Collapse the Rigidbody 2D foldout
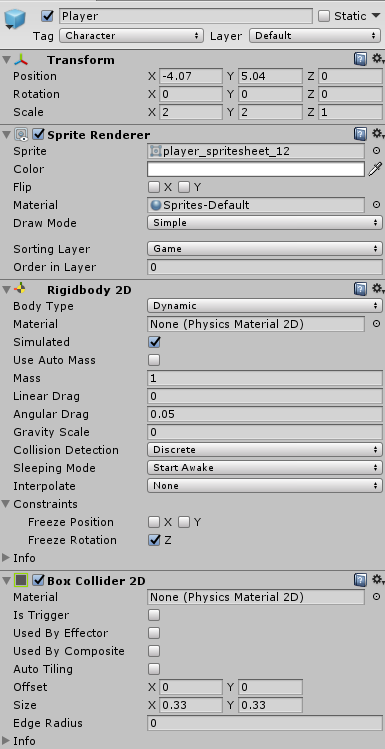 coord(6,289)
